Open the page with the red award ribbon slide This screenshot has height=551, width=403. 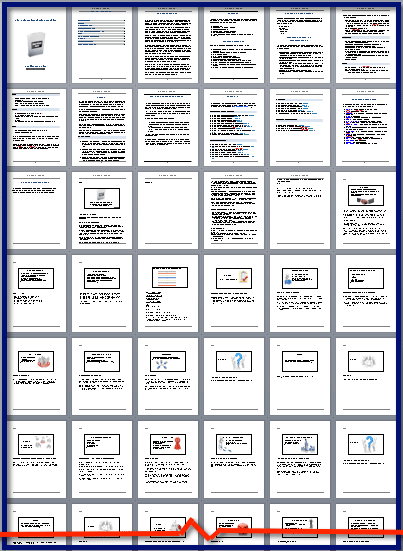(168, 459)
